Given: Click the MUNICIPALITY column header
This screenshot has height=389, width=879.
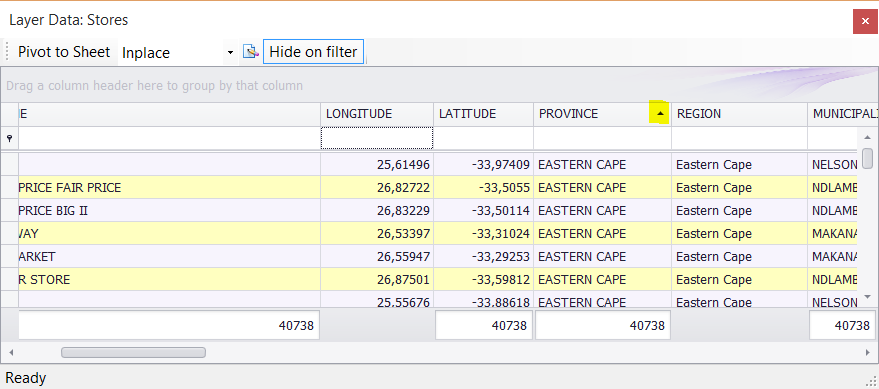Looking at the screenshot, I should coord(843,114).
